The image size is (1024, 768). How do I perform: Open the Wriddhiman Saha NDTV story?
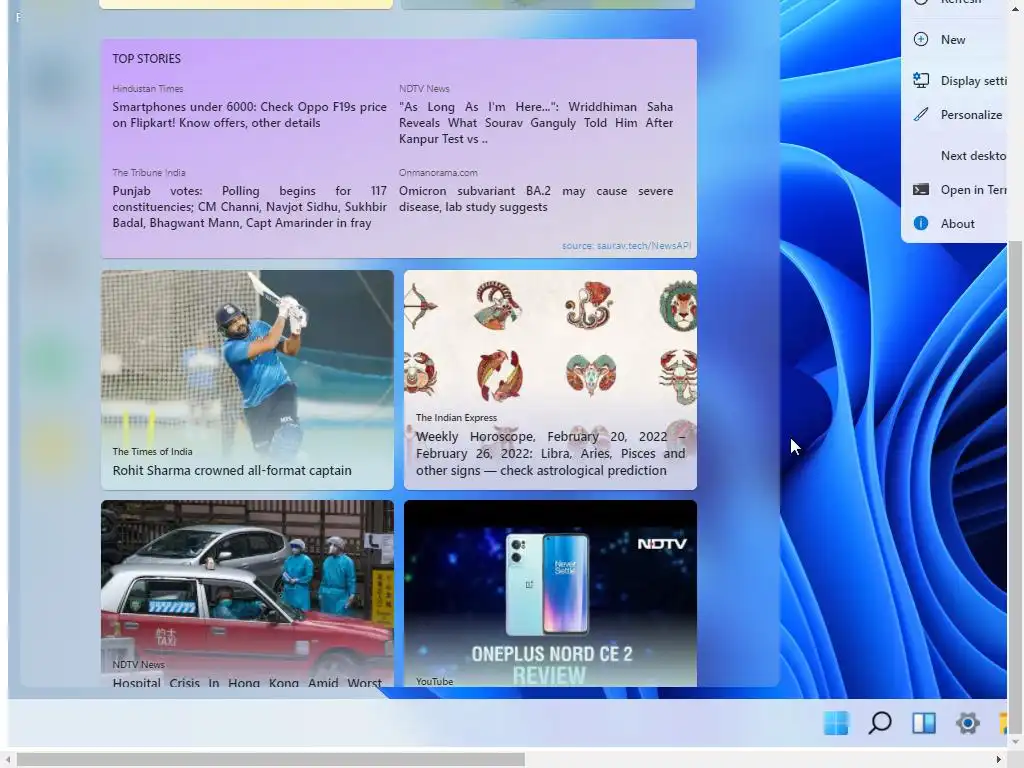click(536, 122)
